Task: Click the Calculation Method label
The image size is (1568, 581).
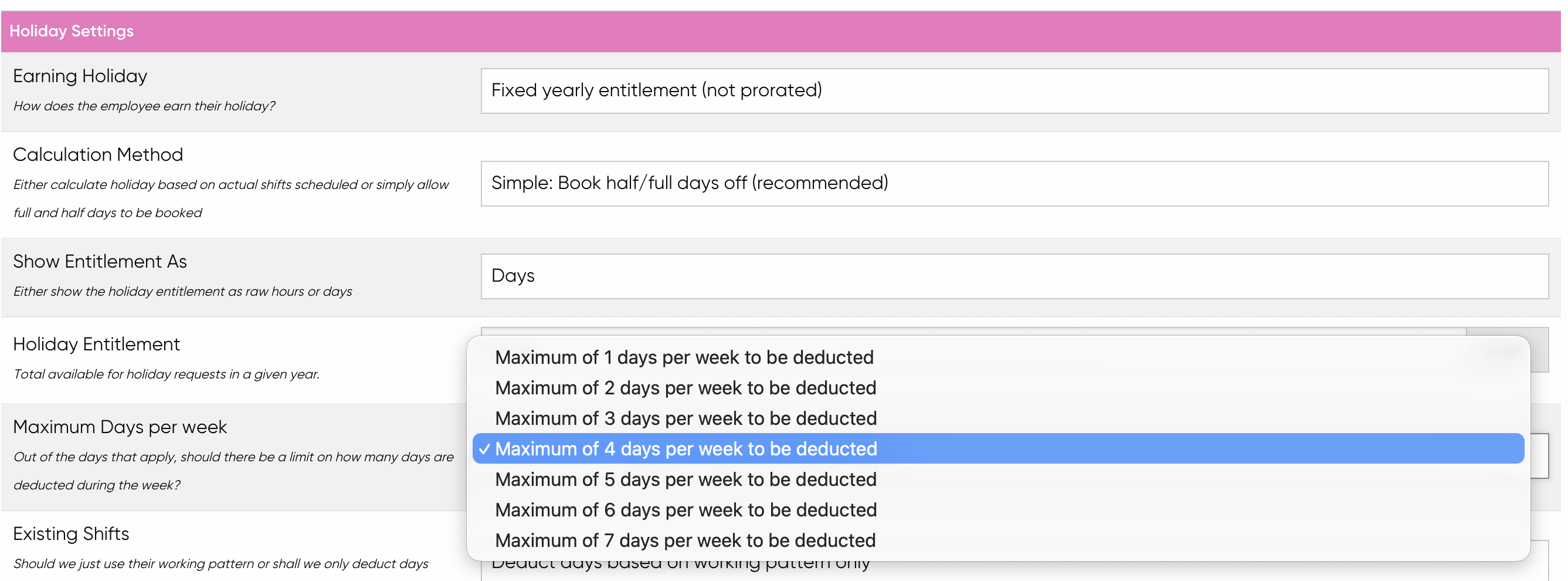Action: point(97,155)
